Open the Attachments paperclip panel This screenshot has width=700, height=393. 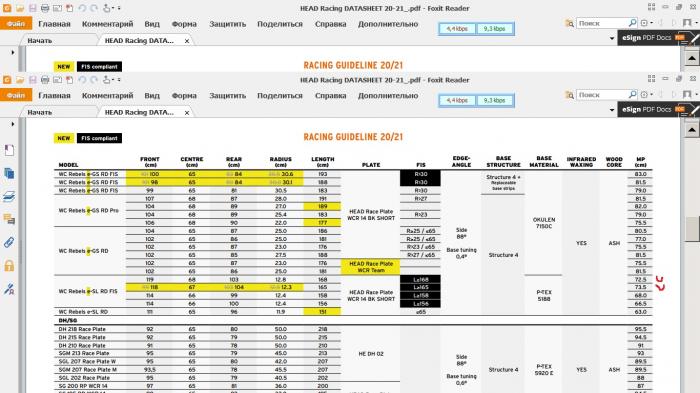click(x=9, y=242)
